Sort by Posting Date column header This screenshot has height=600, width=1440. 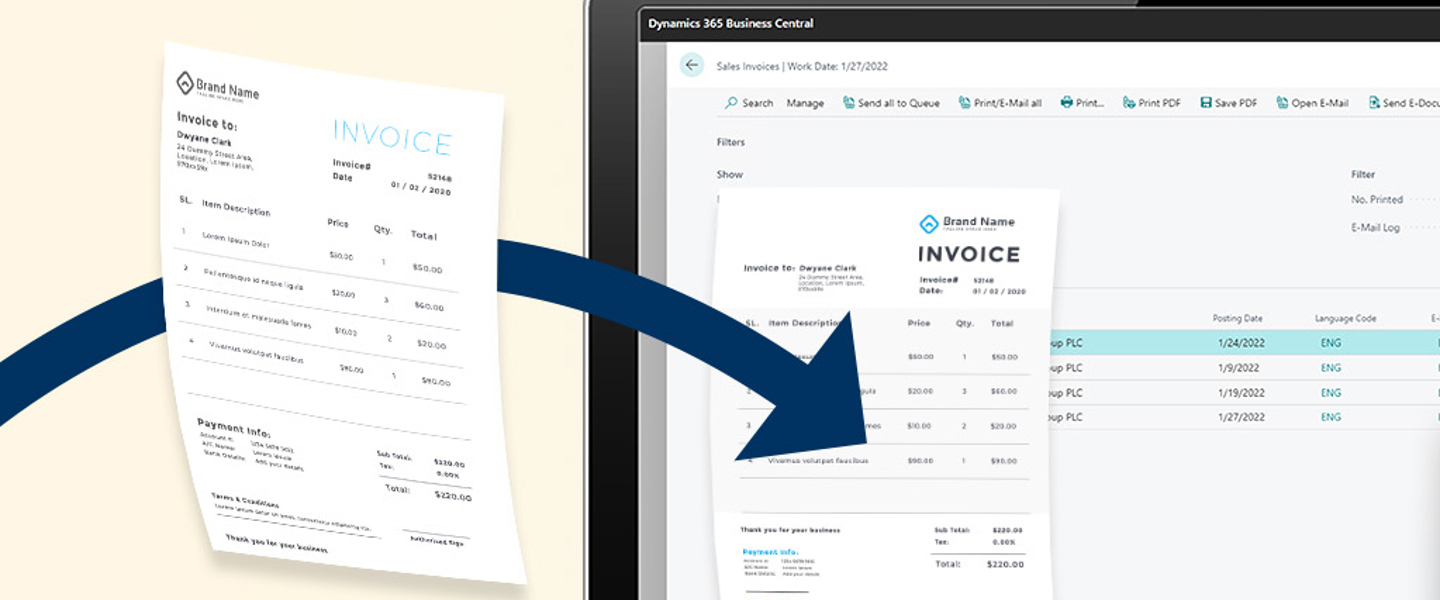click(x=1238, y=319)
